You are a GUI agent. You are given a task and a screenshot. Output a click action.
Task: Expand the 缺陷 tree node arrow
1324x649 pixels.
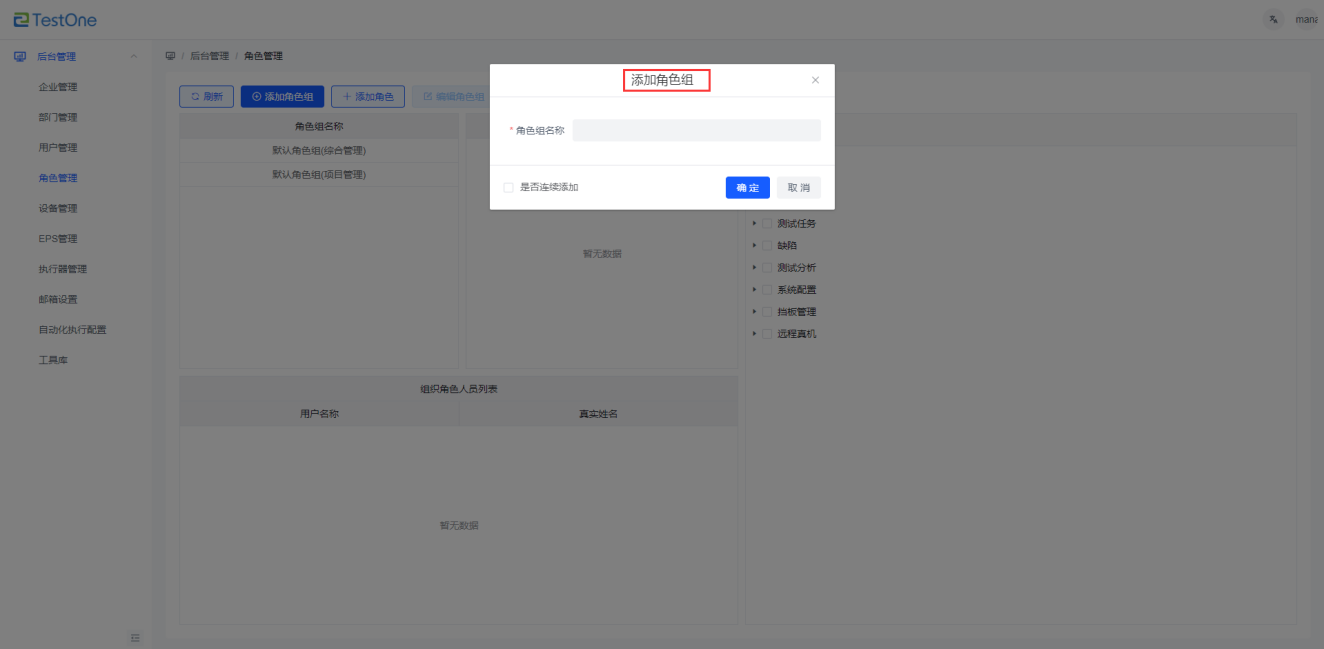pos(754,245)
